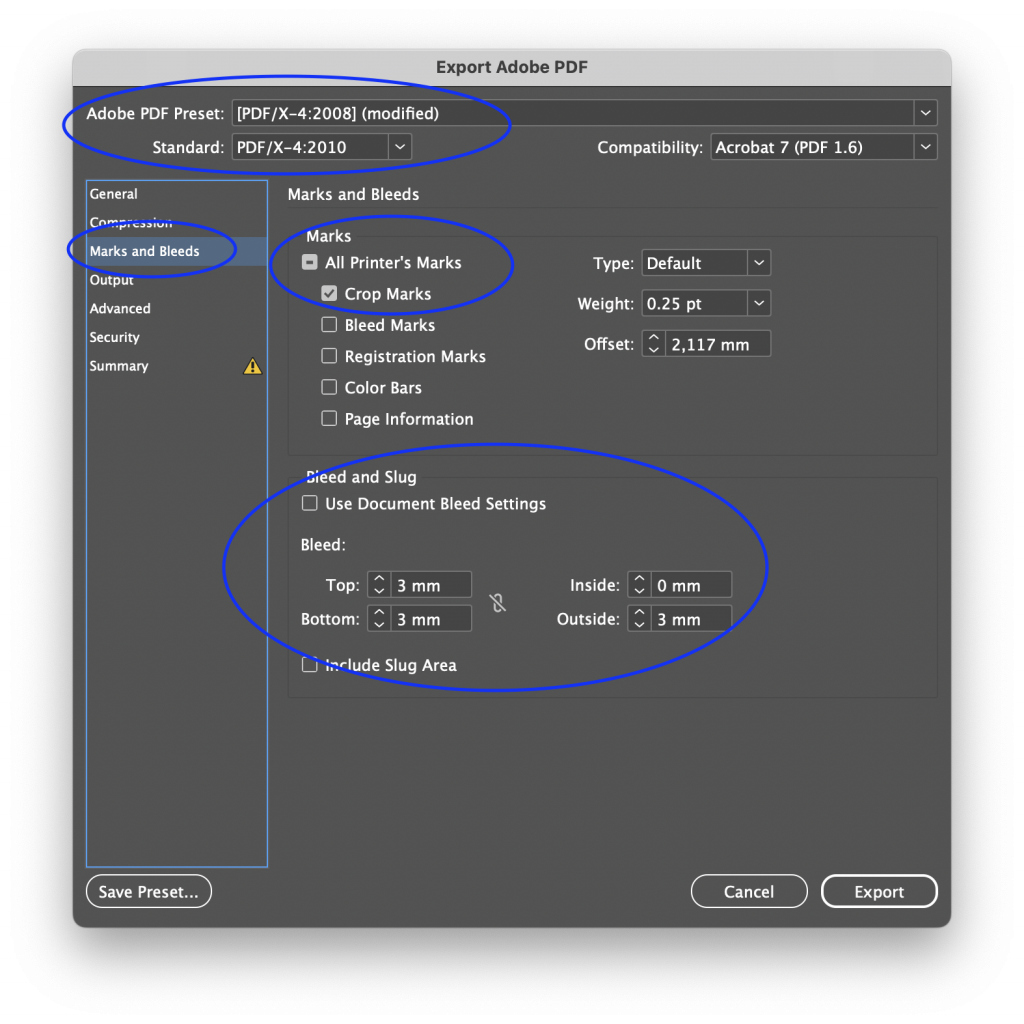Click the Bottom bleed stepper arrows

click(379, 619)
